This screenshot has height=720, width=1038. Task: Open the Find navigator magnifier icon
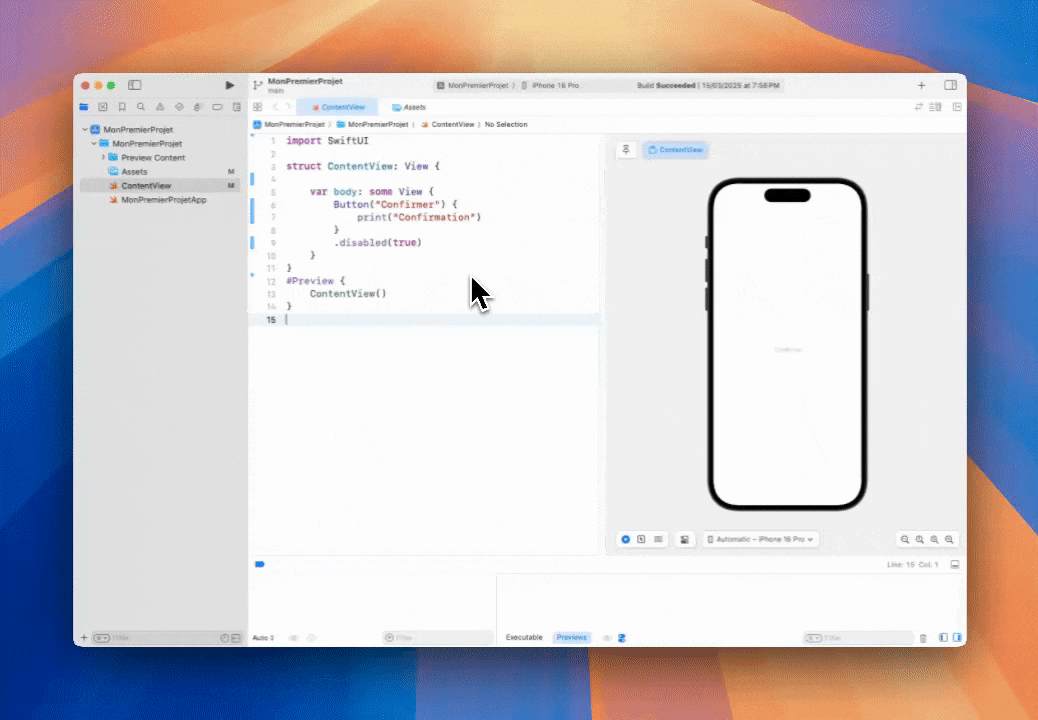pos(141,107)
